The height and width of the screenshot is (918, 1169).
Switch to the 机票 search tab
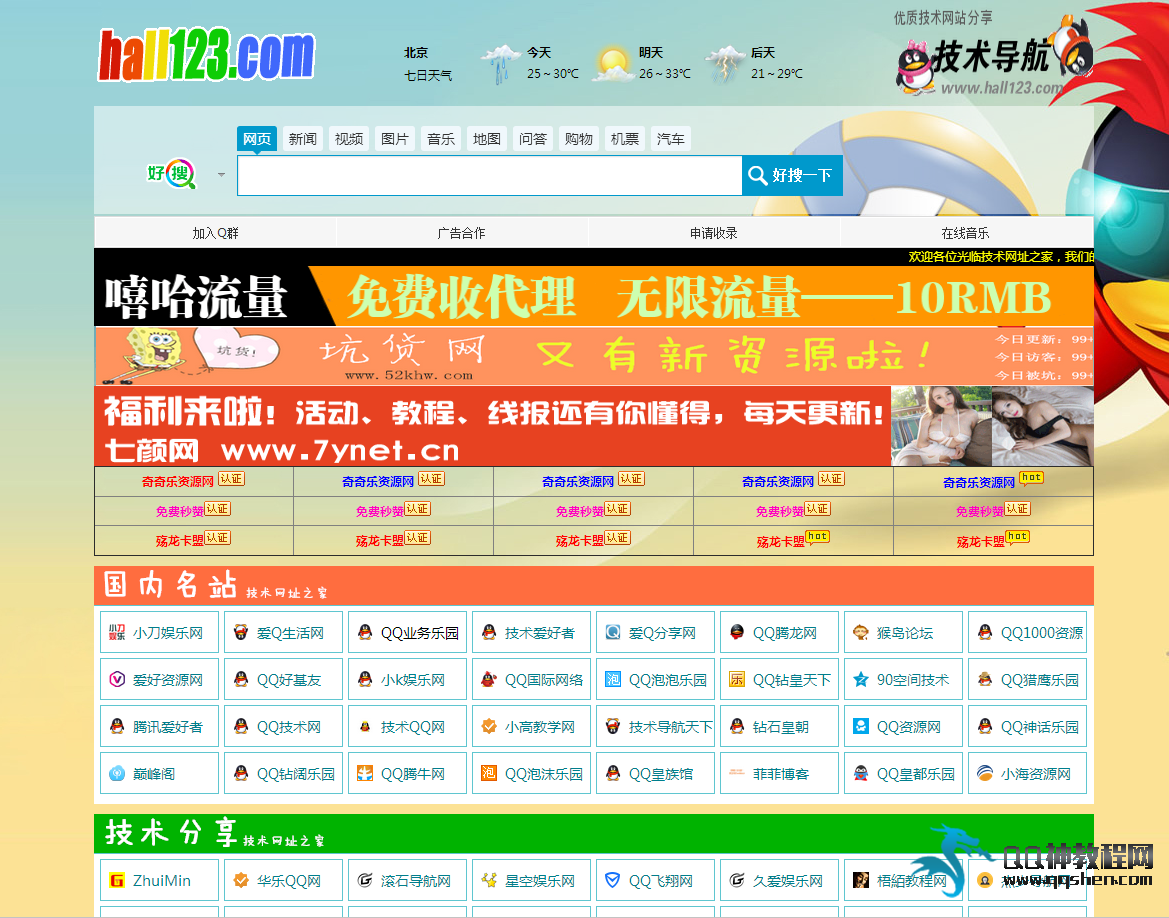coord(625,139)
